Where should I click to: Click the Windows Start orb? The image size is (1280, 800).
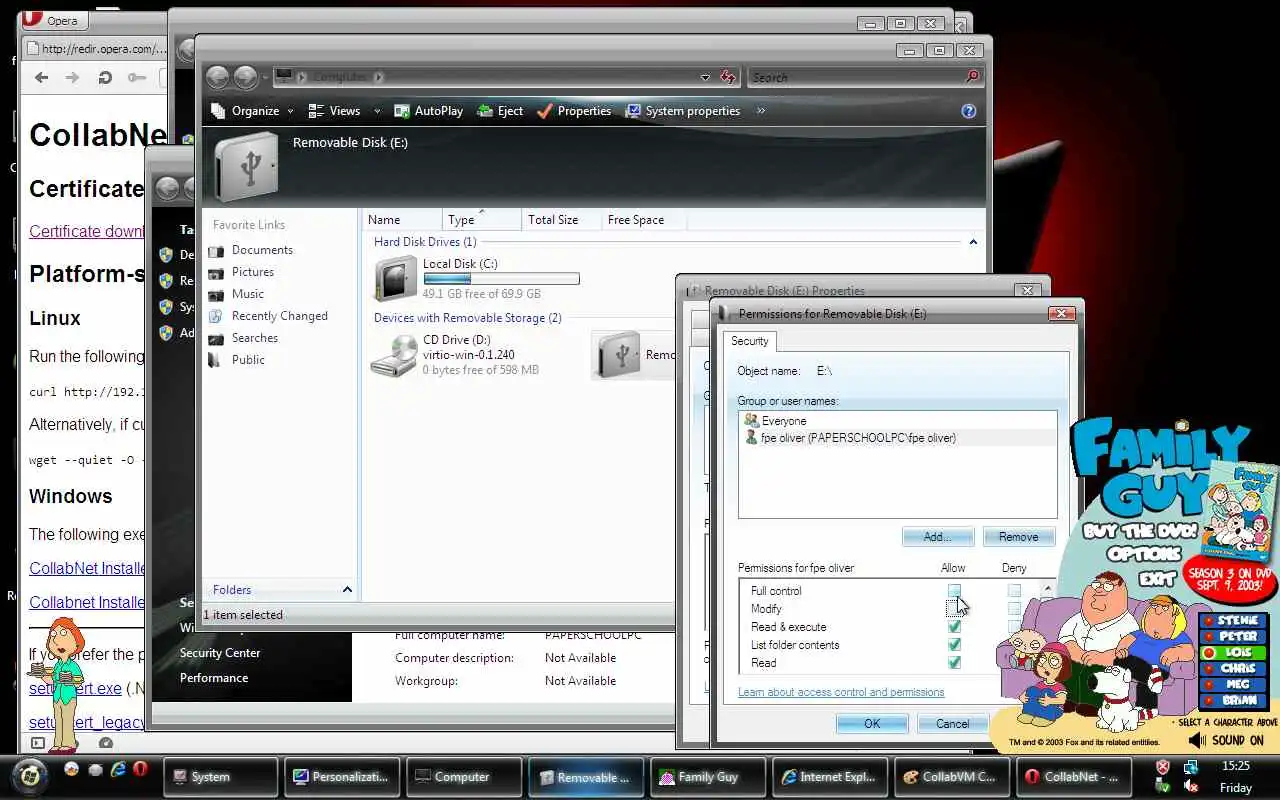[30, 775]
